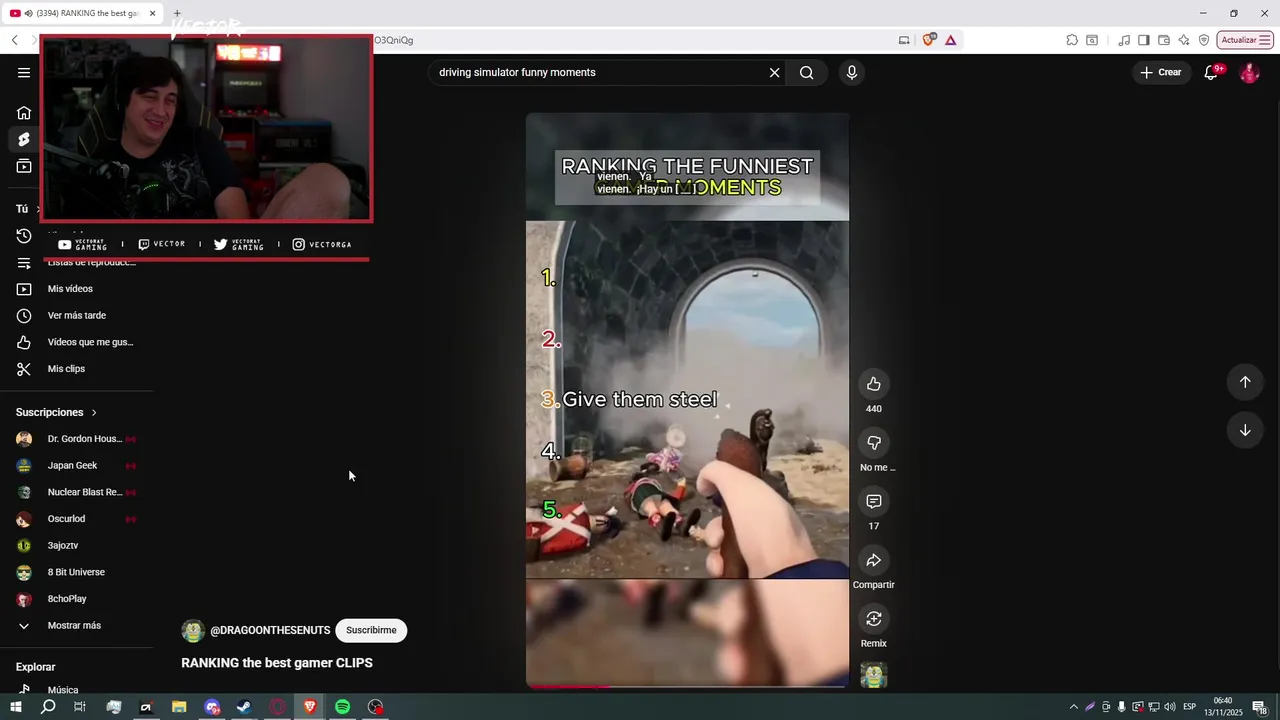Open media control music note icon

[1124, 40]
